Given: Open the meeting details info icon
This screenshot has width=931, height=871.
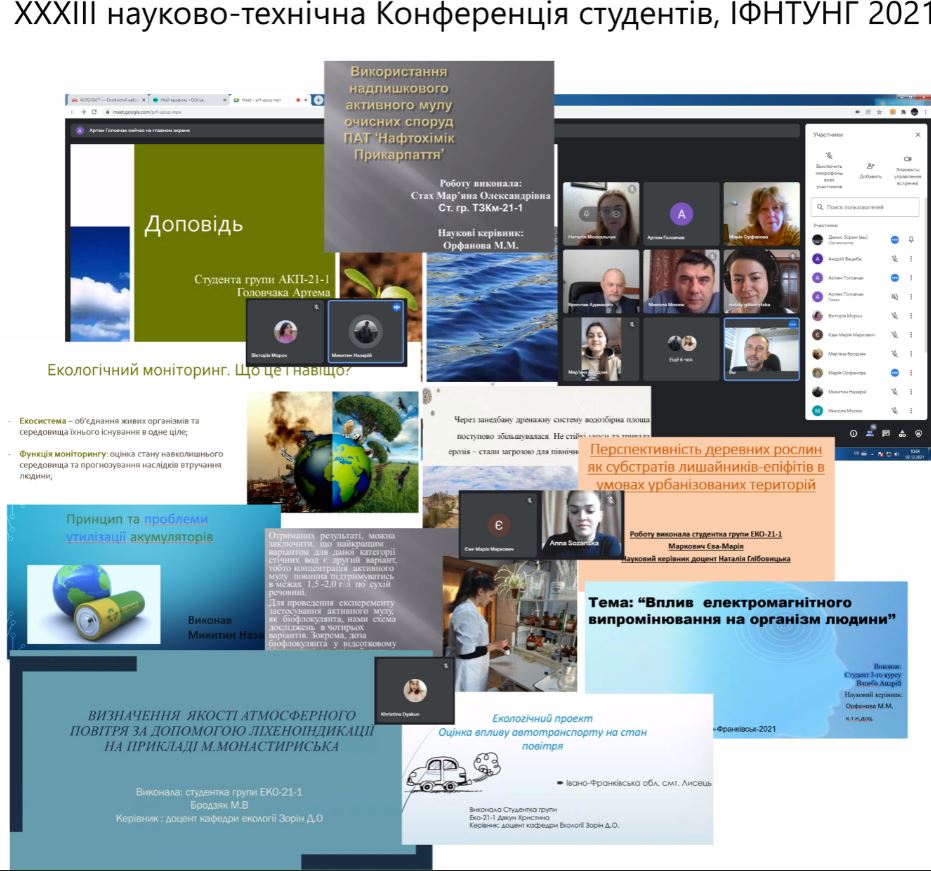Looking at the screenshot, I should 851,432.
